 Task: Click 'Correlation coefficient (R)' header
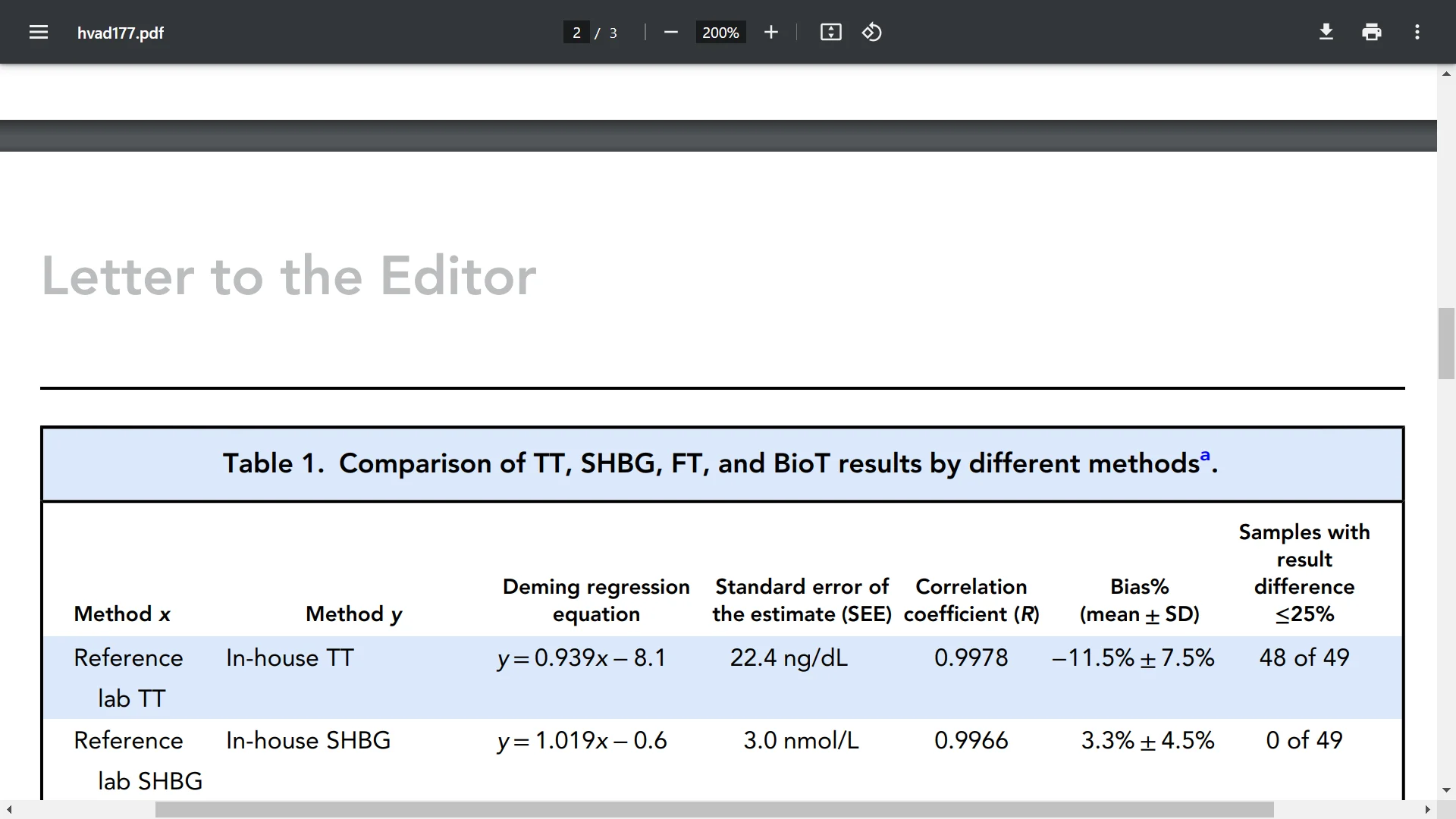971,600
